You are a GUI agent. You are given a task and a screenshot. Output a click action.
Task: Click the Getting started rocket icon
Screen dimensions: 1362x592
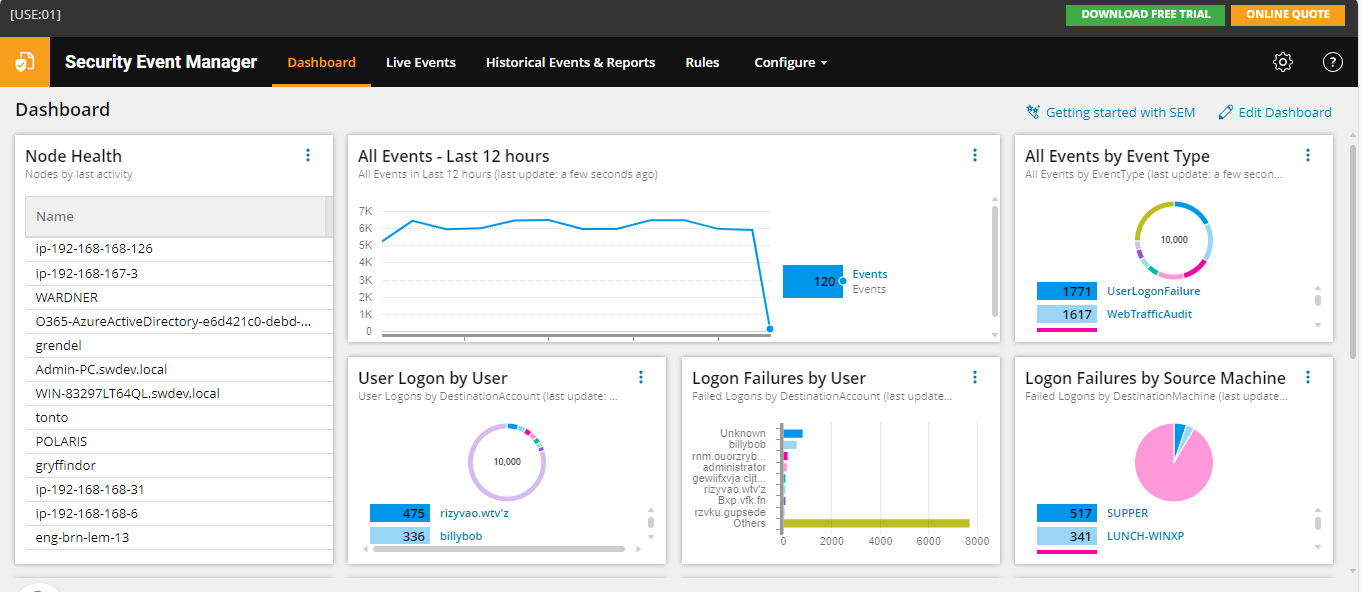coord(1033,112)
